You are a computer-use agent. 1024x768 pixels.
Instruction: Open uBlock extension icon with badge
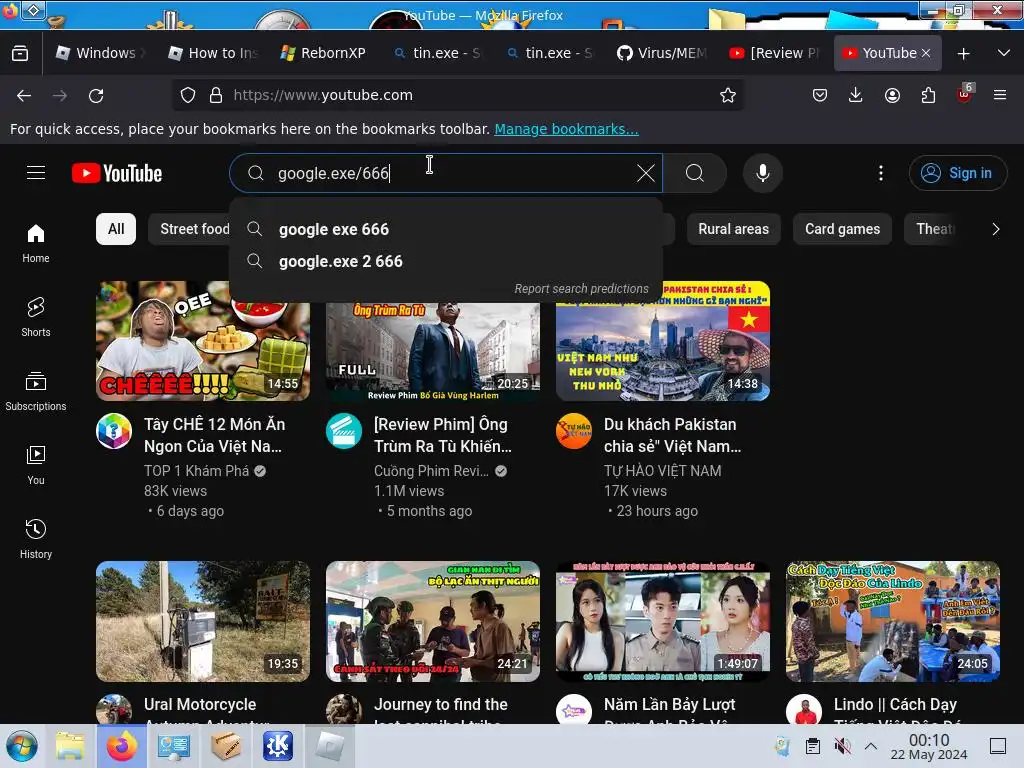point(965,94)
